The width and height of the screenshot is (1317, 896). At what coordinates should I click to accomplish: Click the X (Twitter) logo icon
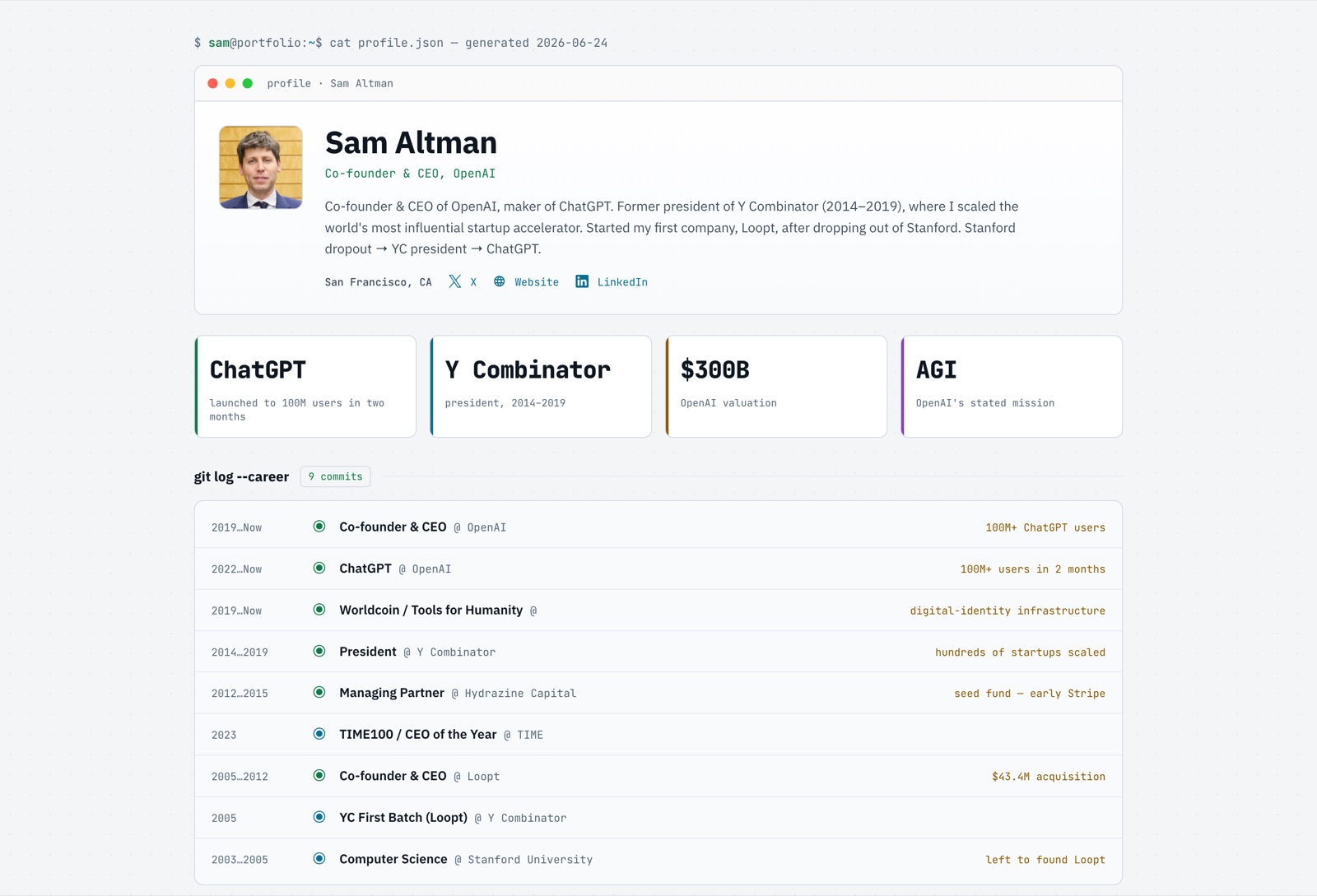[454, 281]
